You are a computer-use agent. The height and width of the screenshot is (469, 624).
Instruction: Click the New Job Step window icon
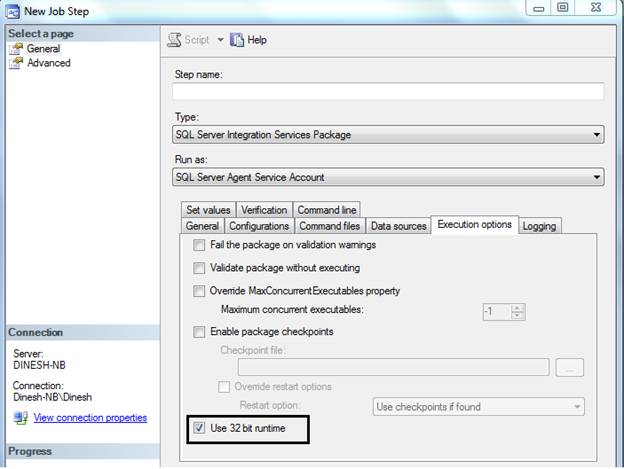coord(13,10)
